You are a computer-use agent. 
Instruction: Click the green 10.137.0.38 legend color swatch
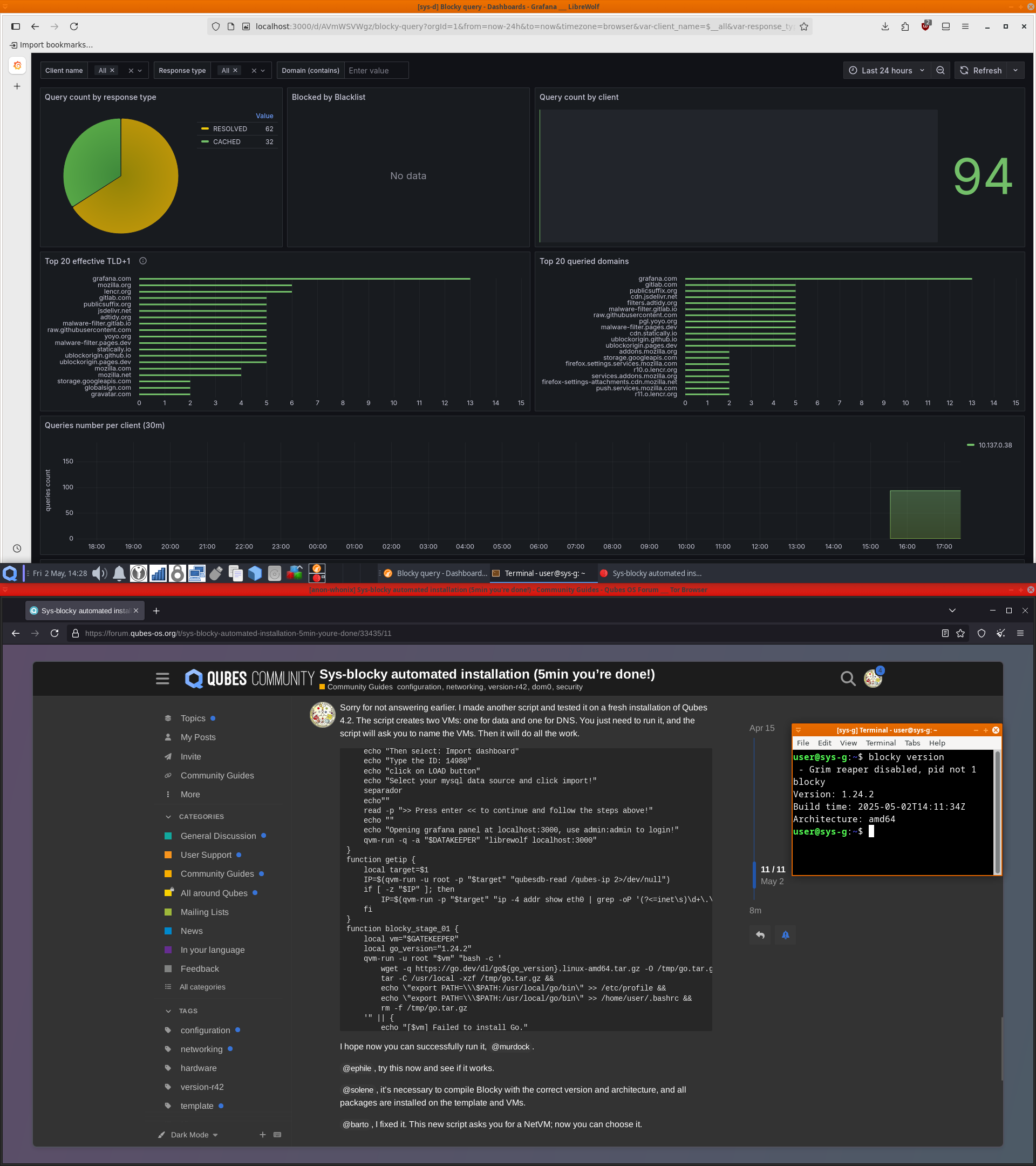970,445
